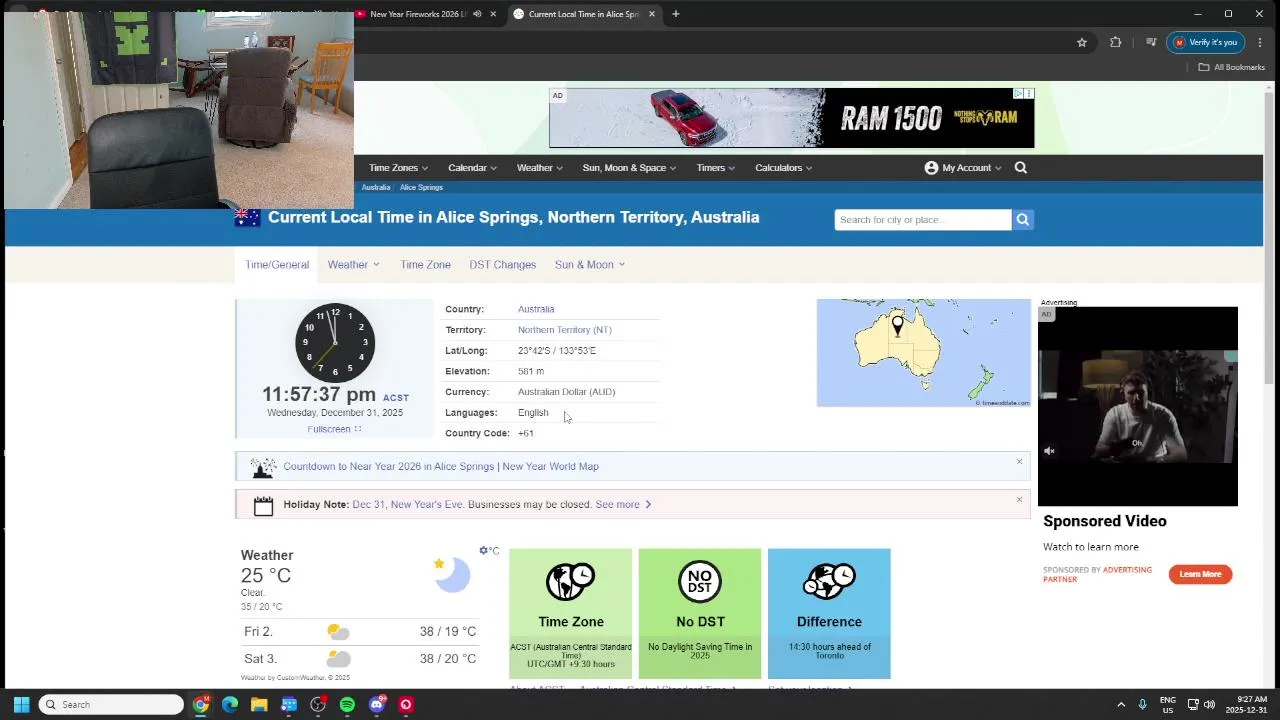Click the site search magnifier in nav bar
This screenshot has width=1280, height=720.
tap(1021, 168)
